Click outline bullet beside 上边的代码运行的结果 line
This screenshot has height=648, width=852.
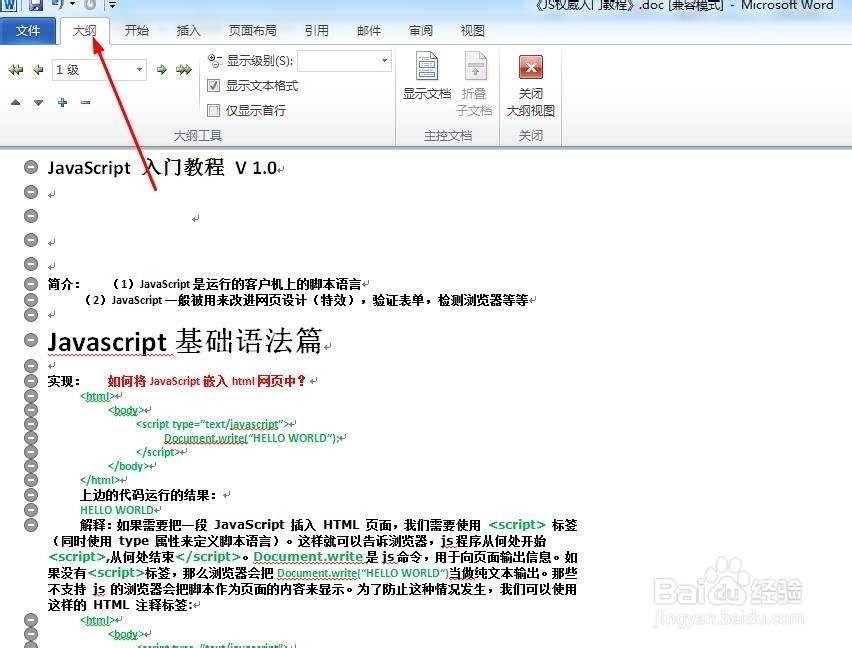pos(31,495)
